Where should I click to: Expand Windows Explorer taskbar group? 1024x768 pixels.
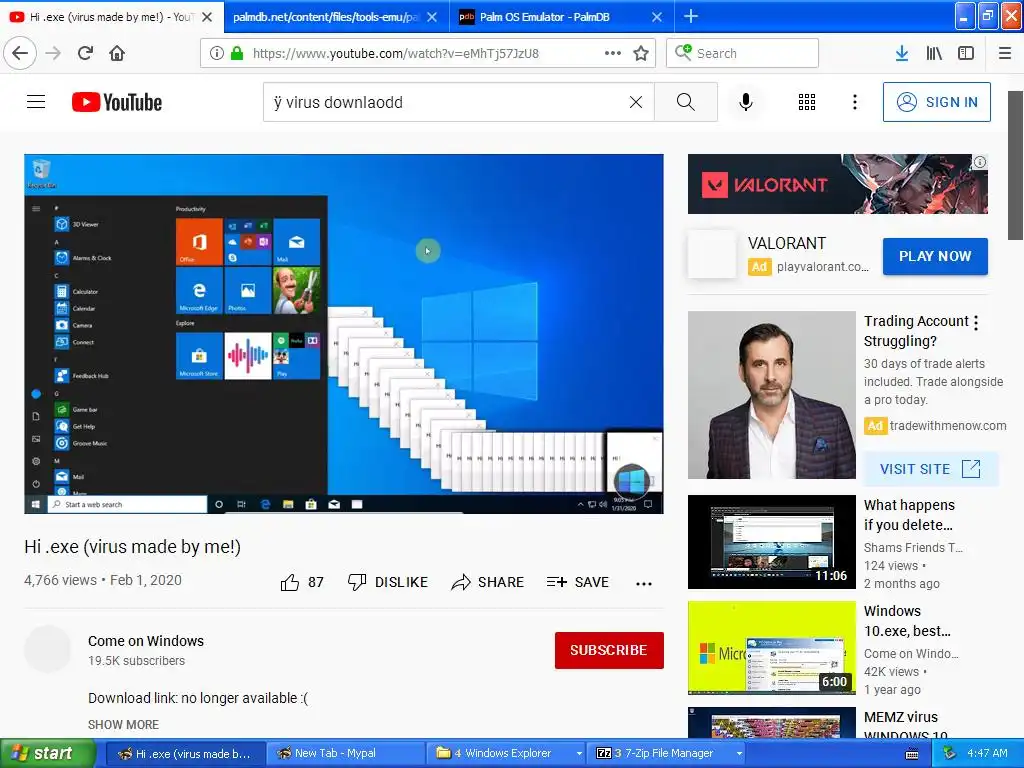579,753
